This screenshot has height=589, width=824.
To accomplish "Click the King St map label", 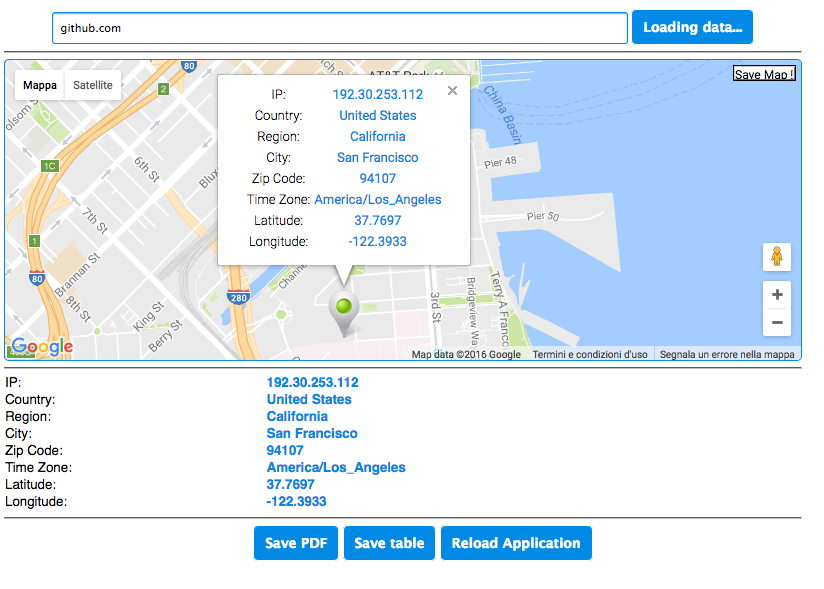I will tap(148, 316).
